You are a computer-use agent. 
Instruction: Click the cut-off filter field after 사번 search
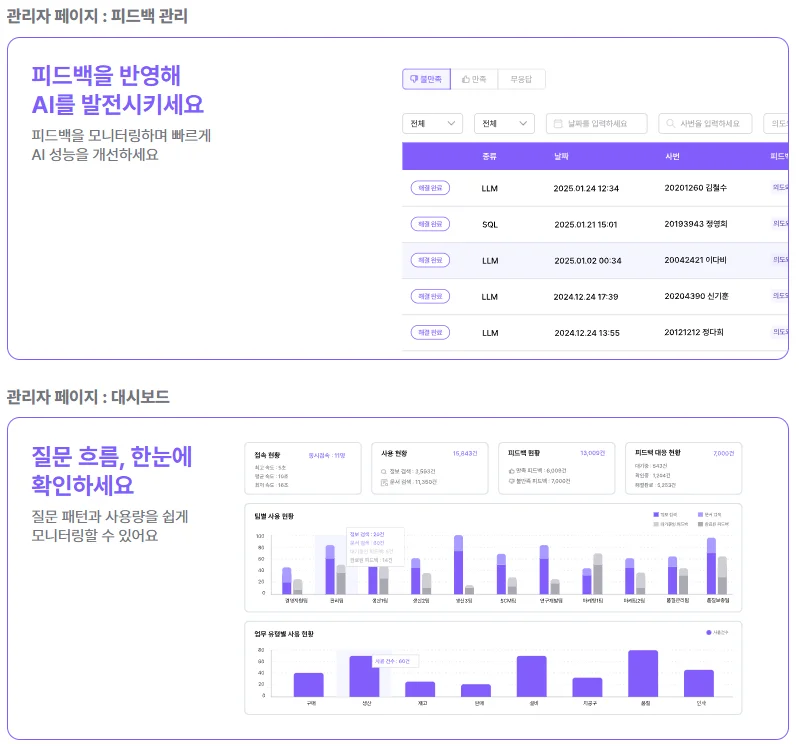pyautogui.click(x=776, y=123)
